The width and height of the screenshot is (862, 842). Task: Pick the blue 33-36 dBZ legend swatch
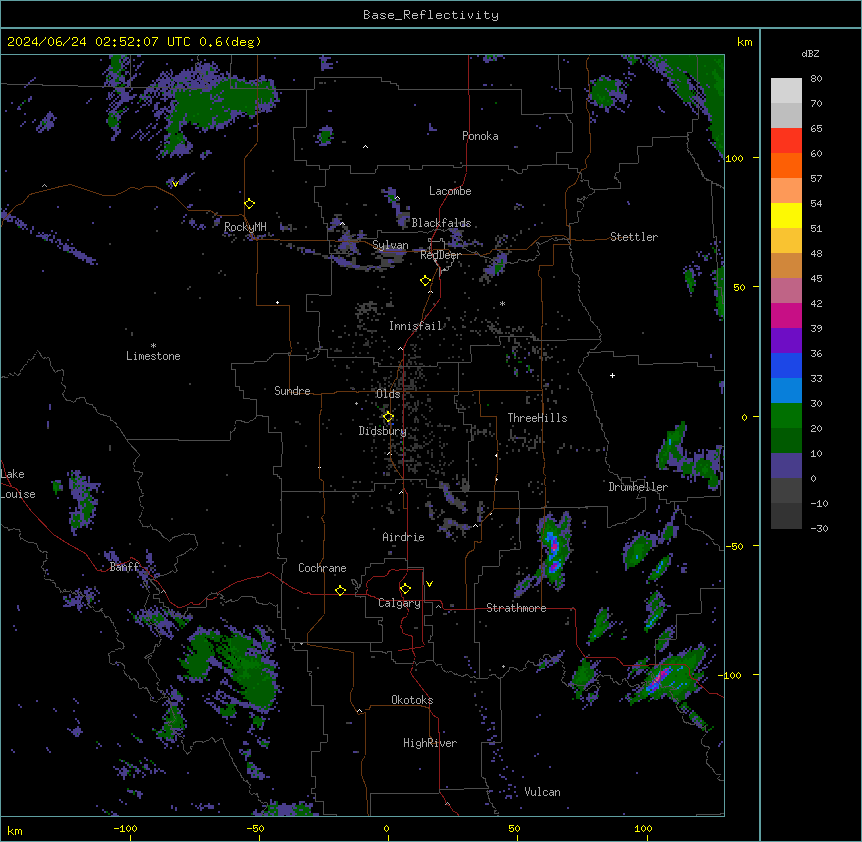[x=786, y=365]
